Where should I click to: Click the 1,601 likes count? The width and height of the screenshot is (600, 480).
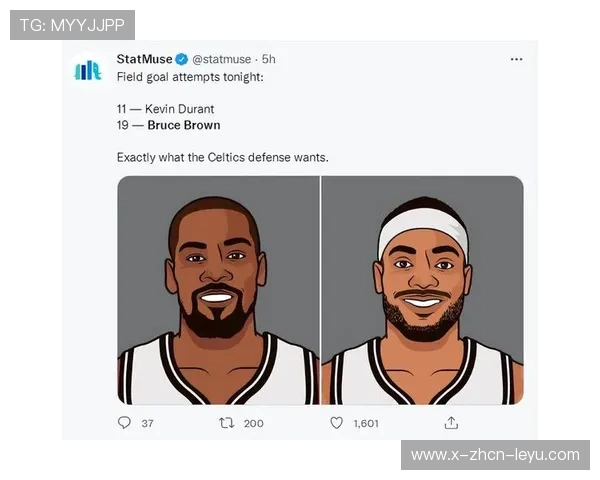coord(366,423)
